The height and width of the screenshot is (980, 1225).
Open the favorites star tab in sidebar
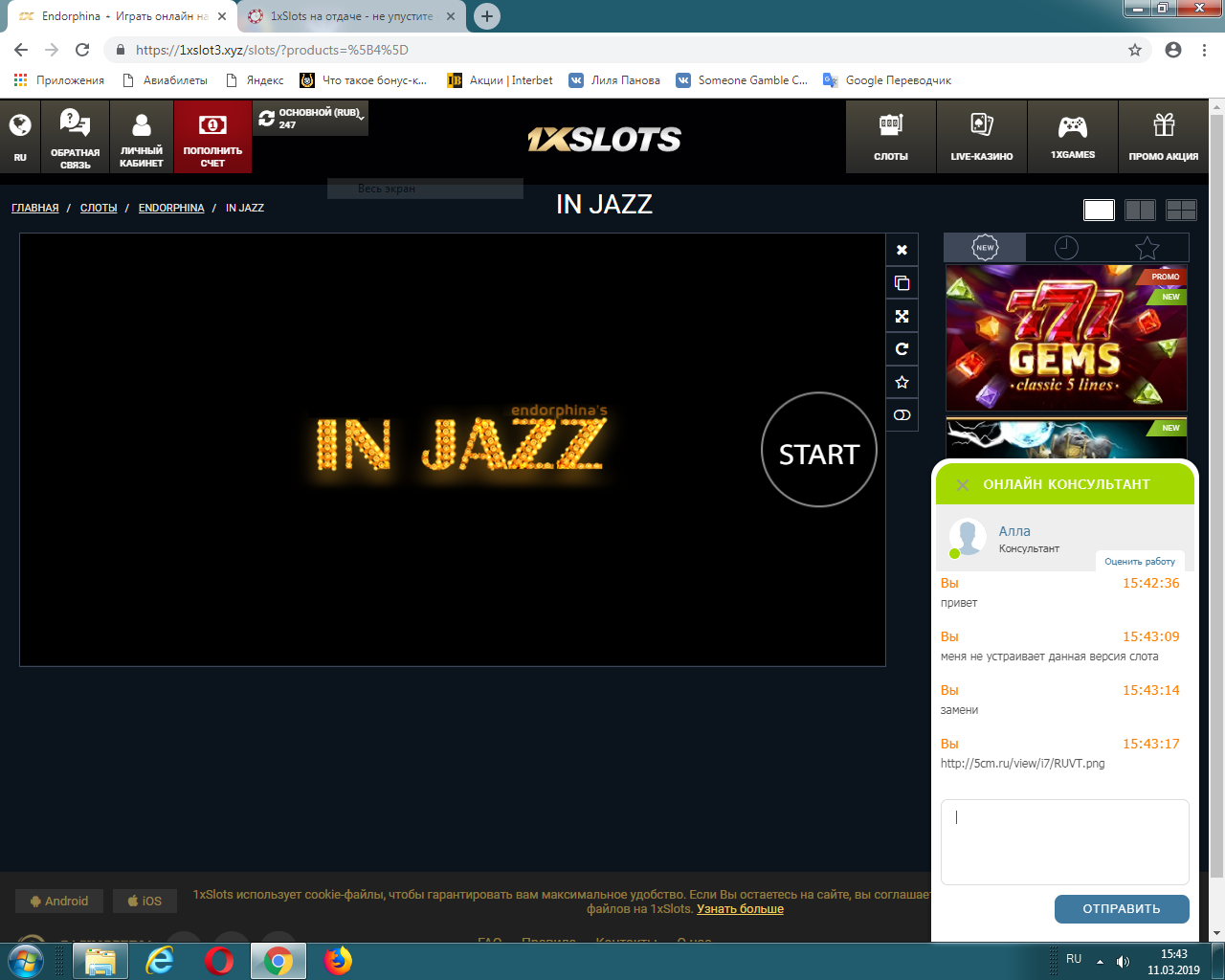click(x=1147, y=248)
